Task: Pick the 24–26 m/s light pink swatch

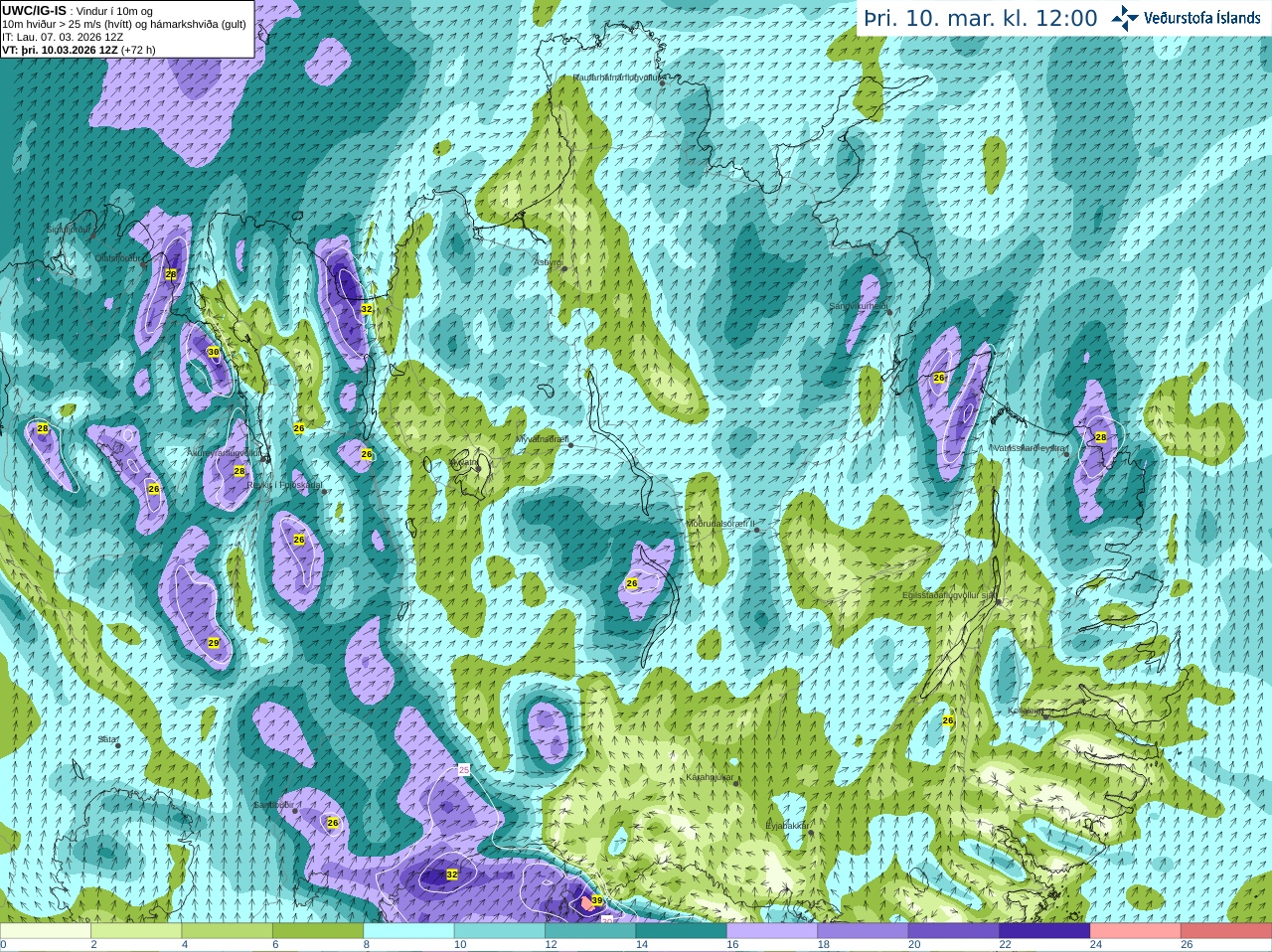Action: 1136,931
